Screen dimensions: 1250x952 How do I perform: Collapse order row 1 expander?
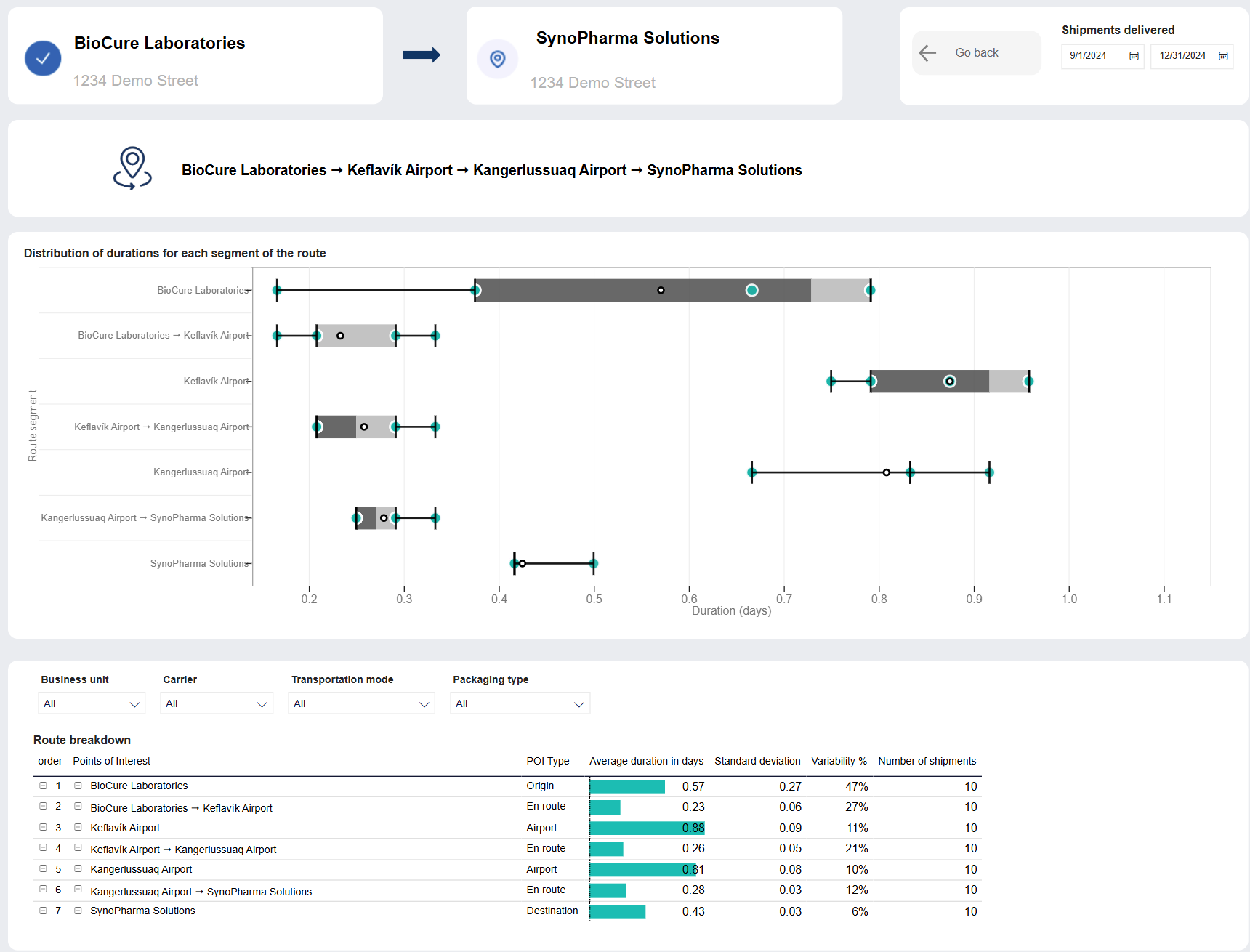[43, 786]
